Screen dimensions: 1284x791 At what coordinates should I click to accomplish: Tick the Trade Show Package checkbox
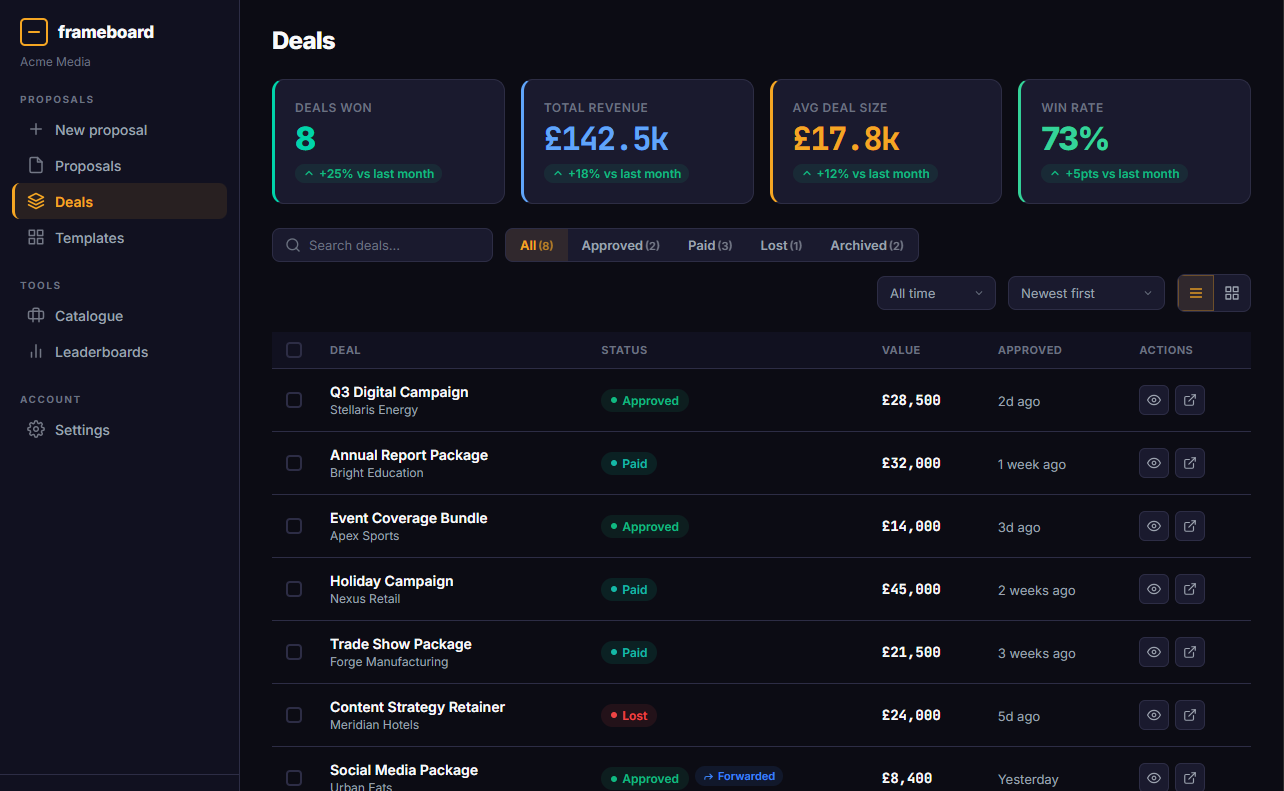[x=294, y=652]
